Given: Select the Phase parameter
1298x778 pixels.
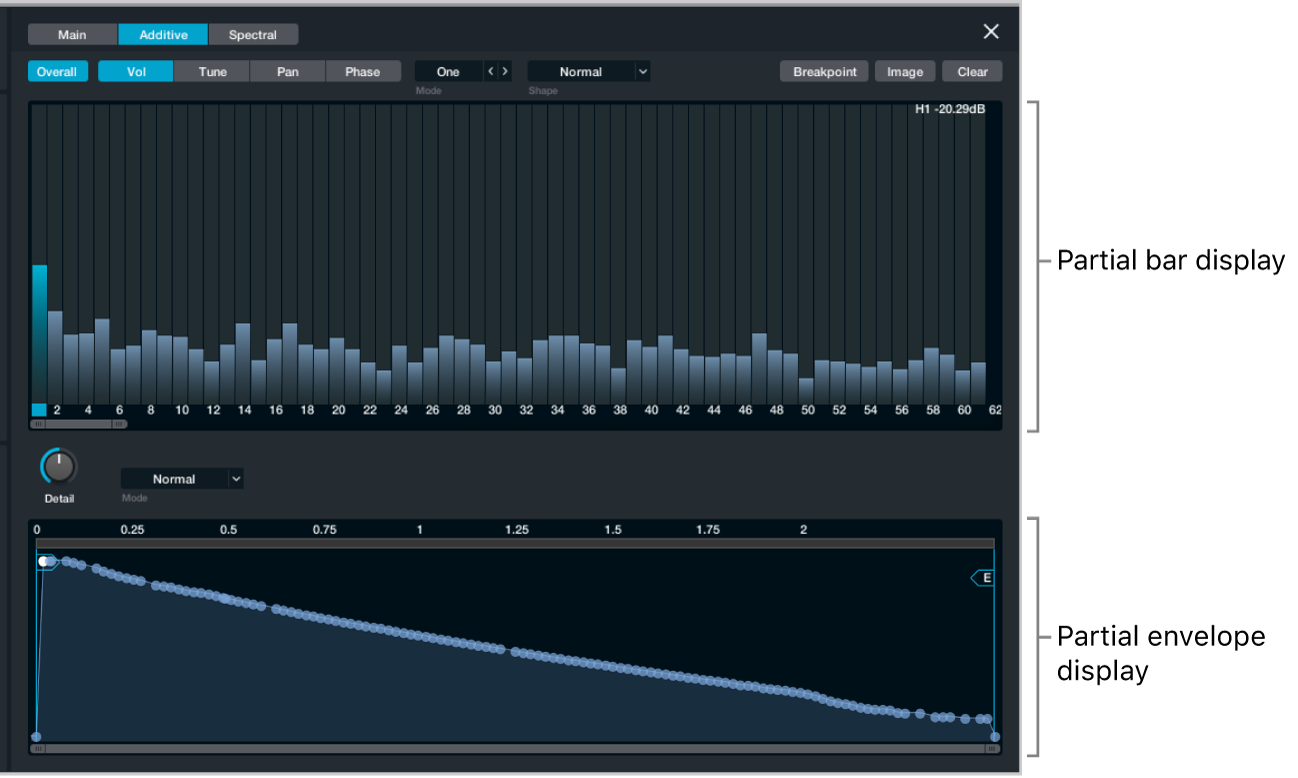Looking at the screenshot, I should [363, 71].
